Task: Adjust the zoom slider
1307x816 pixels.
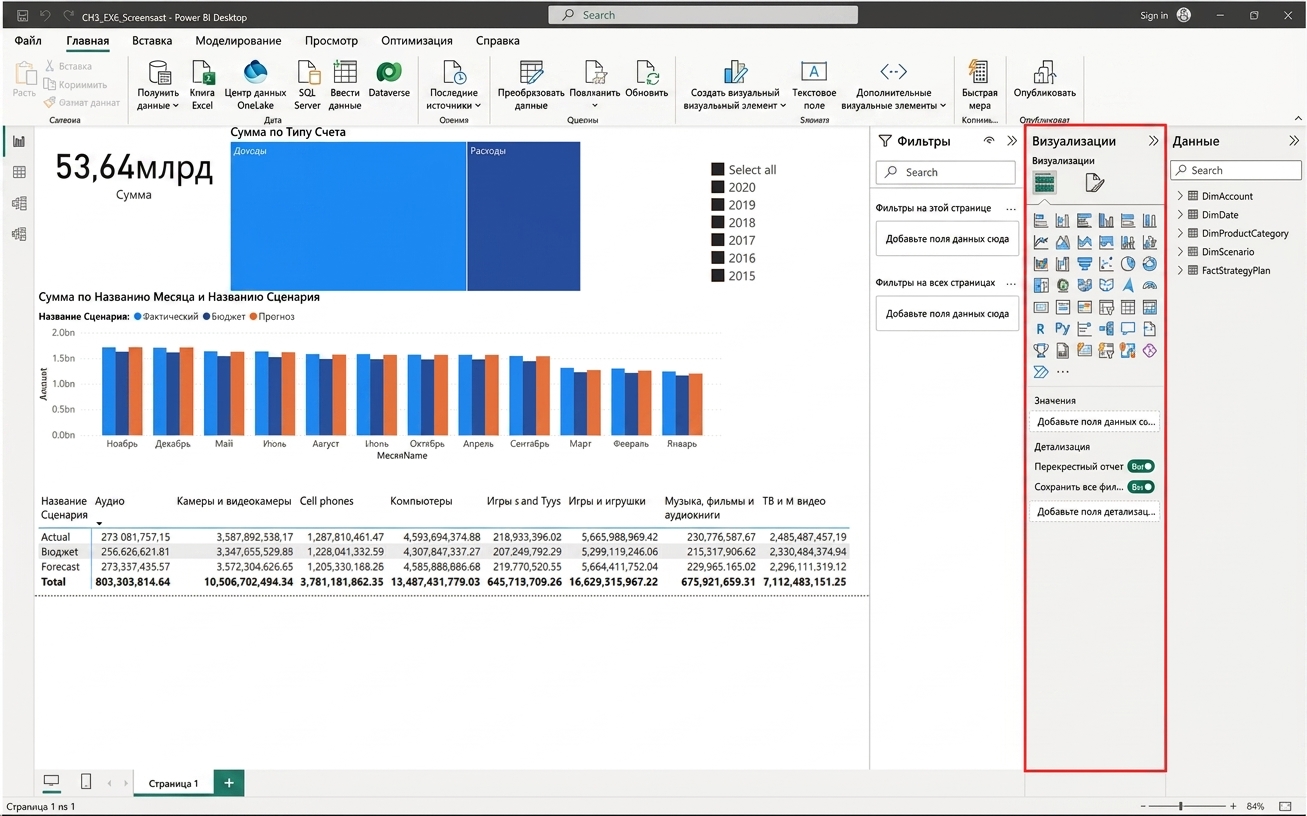Action: click(1181, 806)
